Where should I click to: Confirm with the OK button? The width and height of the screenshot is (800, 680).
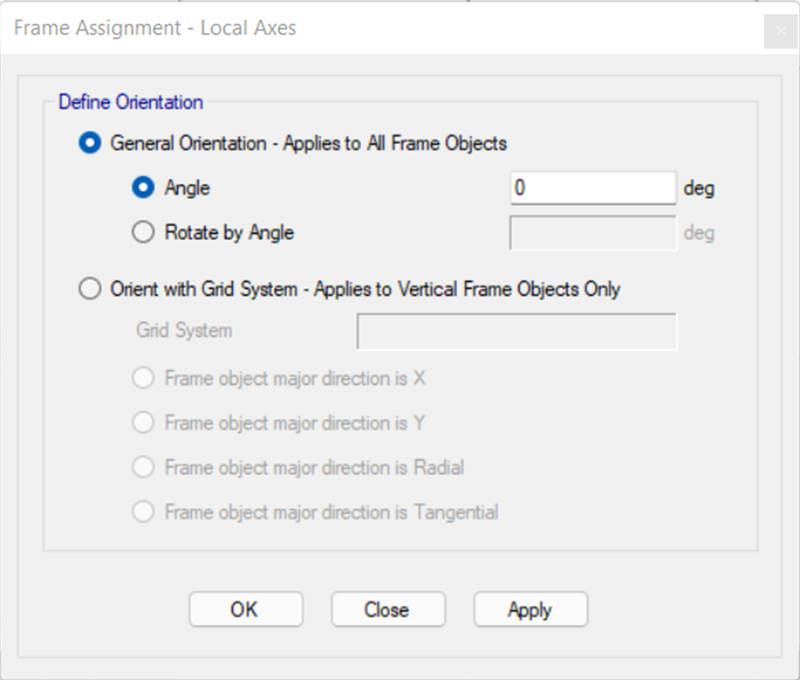point(246,609)
